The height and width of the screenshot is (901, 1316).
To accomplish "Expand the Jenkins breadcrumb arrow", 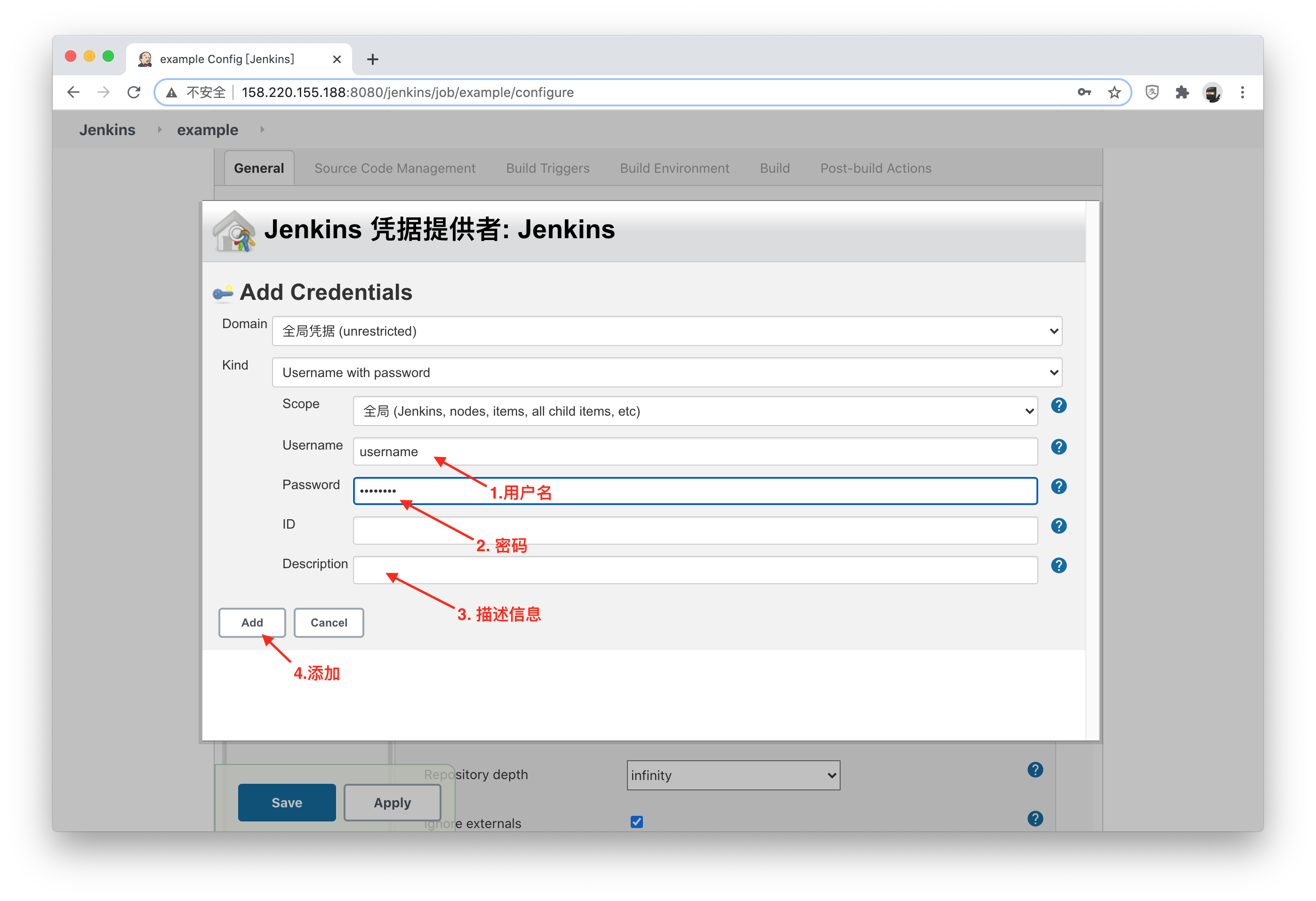I will tap(159, 129).
